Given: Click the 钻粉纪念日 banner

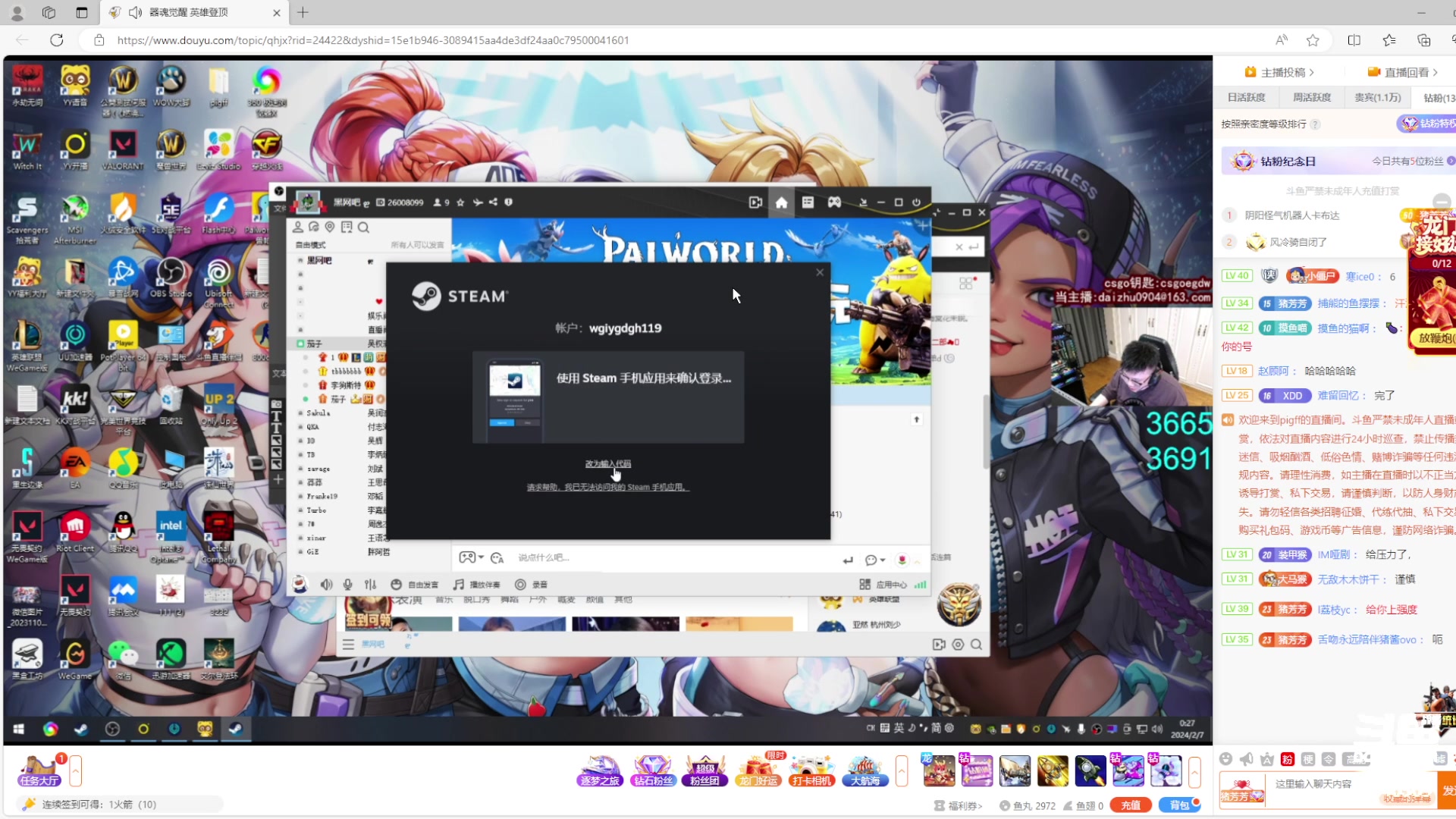Looking at the screenshot, I should coord(1338,161).
